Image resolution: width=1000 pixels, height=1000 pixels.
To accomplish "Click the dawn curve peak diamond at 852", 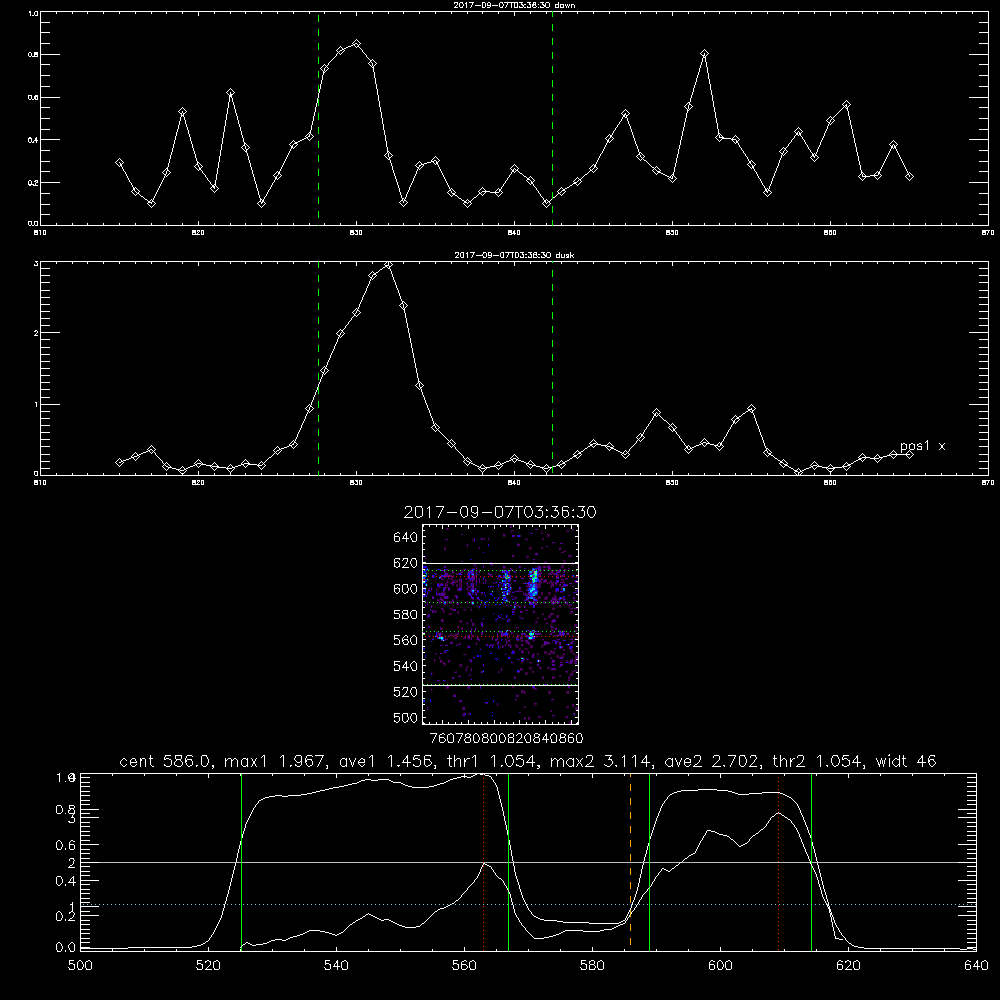I will [704, 54].
